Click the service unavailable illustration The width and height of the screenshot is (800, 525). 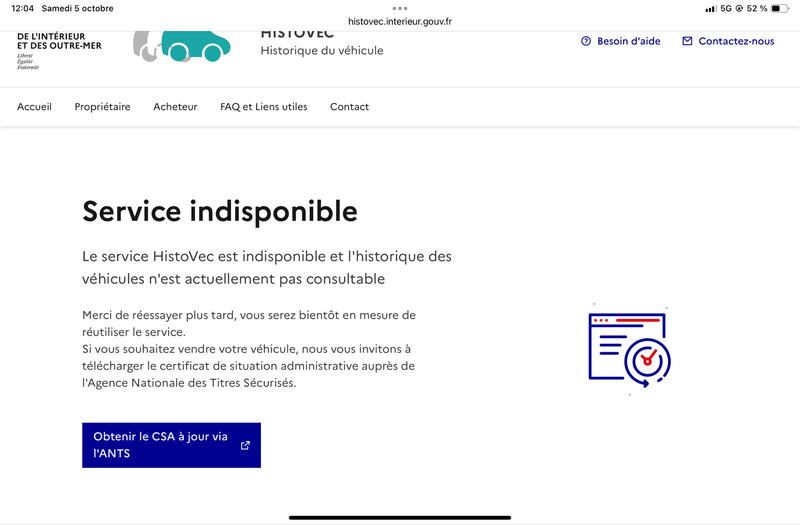coord(630,349)
